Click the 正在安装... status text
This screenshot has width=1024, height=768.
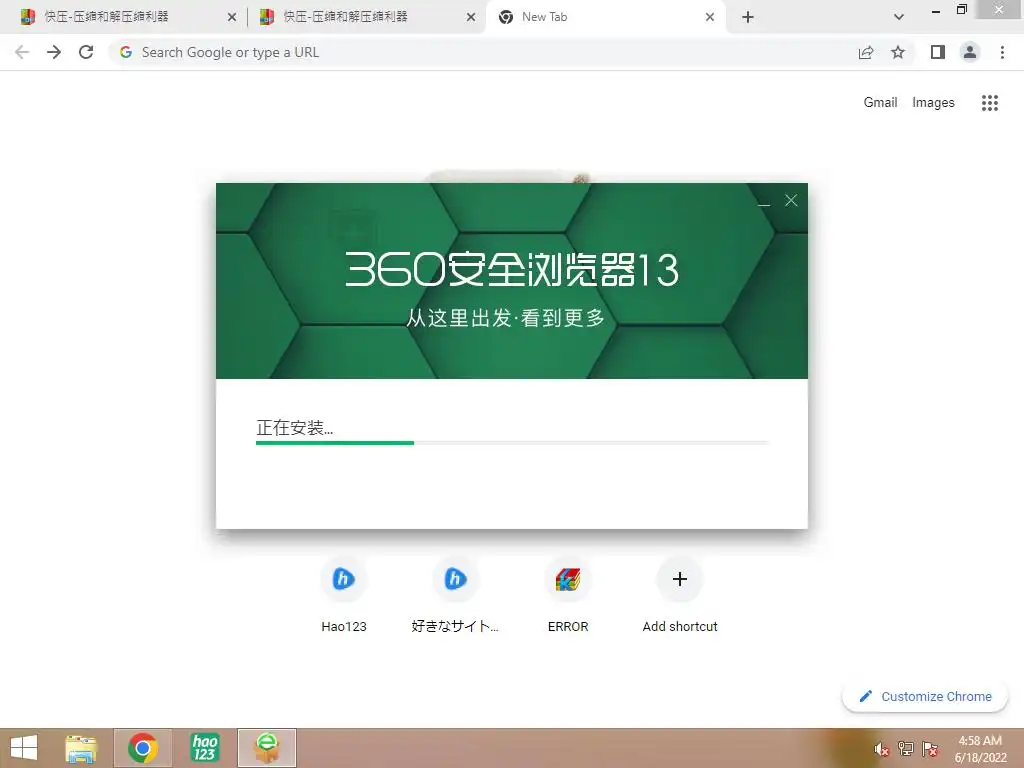[295, 428]
